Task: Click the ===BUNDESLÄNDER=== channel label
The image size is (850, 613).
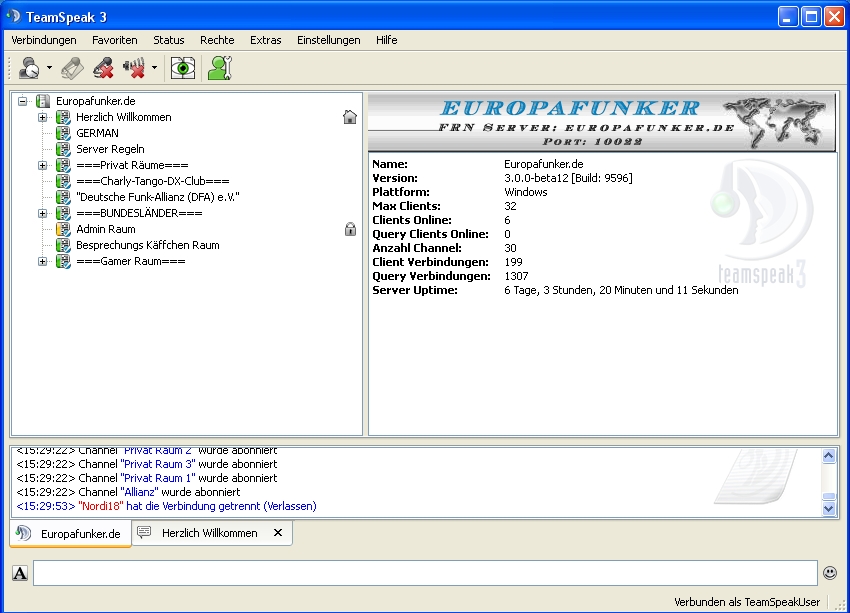Action: 139,213
